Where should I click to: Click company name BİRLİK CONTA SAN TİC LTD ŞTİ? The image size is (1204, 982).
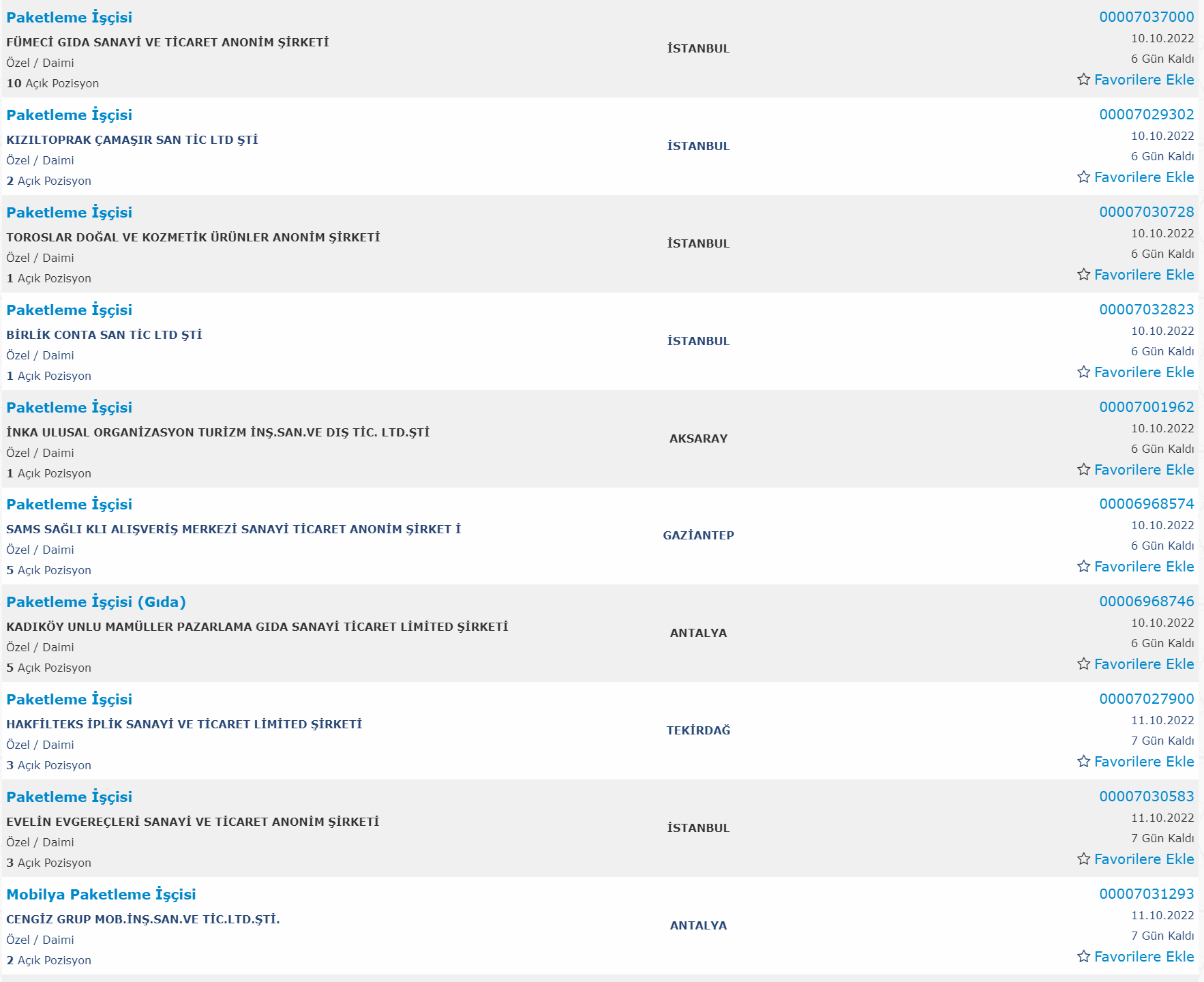[104, 335]
